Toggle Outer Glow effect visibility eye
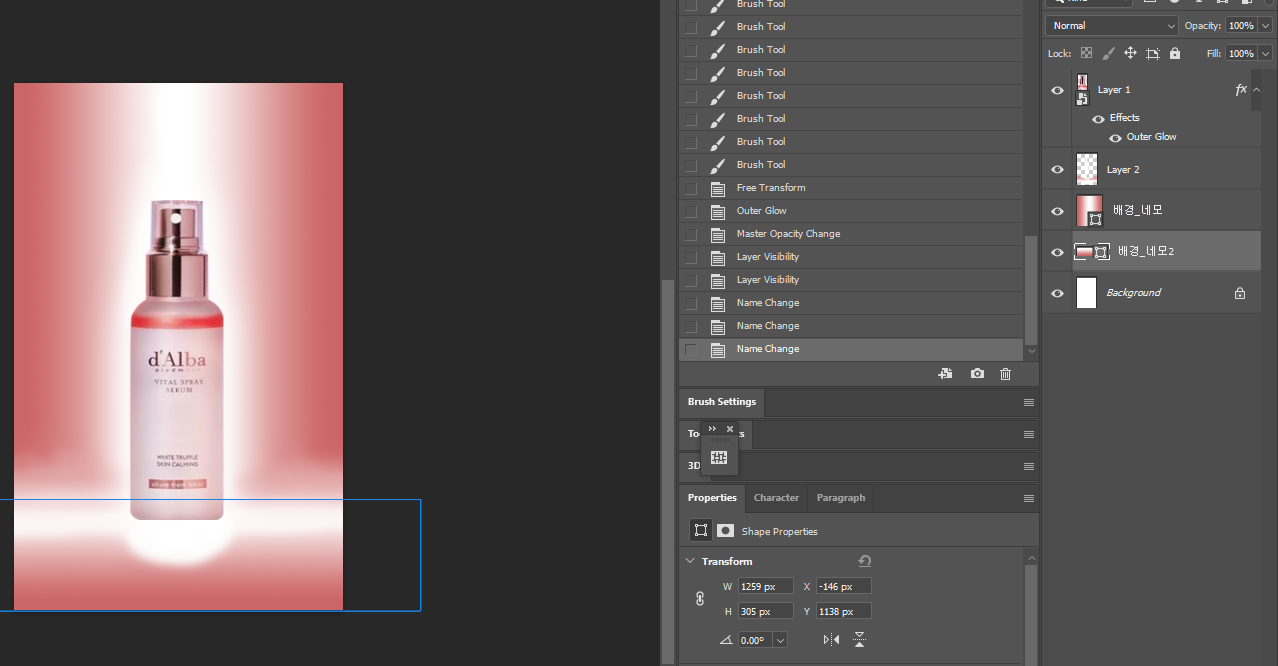Screen dimensions: 1278x666 pyautogui.click(x=1115, y=137)
